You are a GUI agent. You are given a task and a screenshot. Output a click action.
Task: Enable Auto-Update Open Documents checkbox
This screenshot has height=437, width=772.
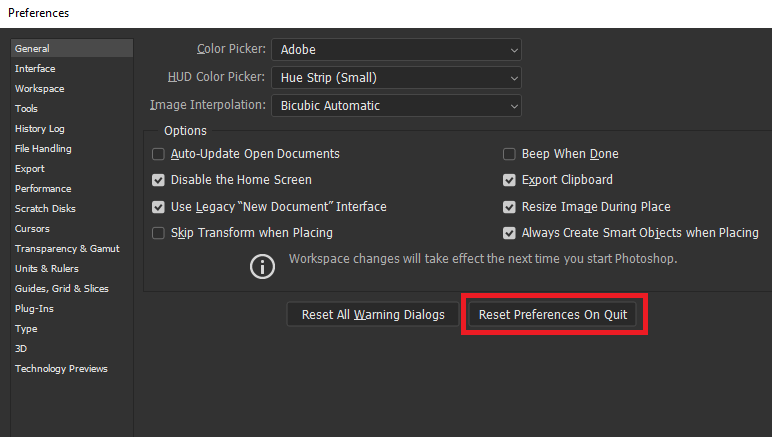158,154
